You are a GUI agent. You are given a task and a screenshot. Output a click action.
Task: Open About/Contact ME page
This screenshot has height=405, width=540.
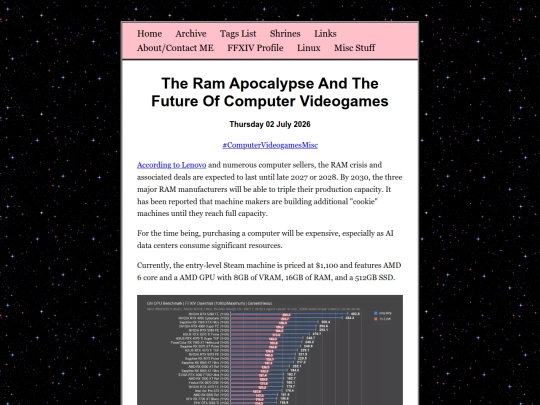[175, 48]
